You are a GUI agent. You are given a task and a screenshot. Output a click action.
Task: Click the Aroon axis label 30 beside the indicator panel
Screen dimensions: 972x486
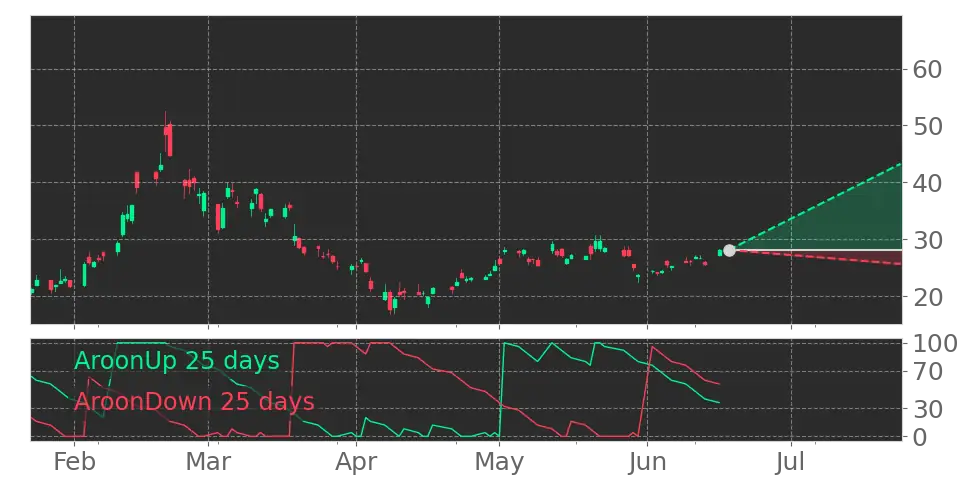[x=927, y=409]
